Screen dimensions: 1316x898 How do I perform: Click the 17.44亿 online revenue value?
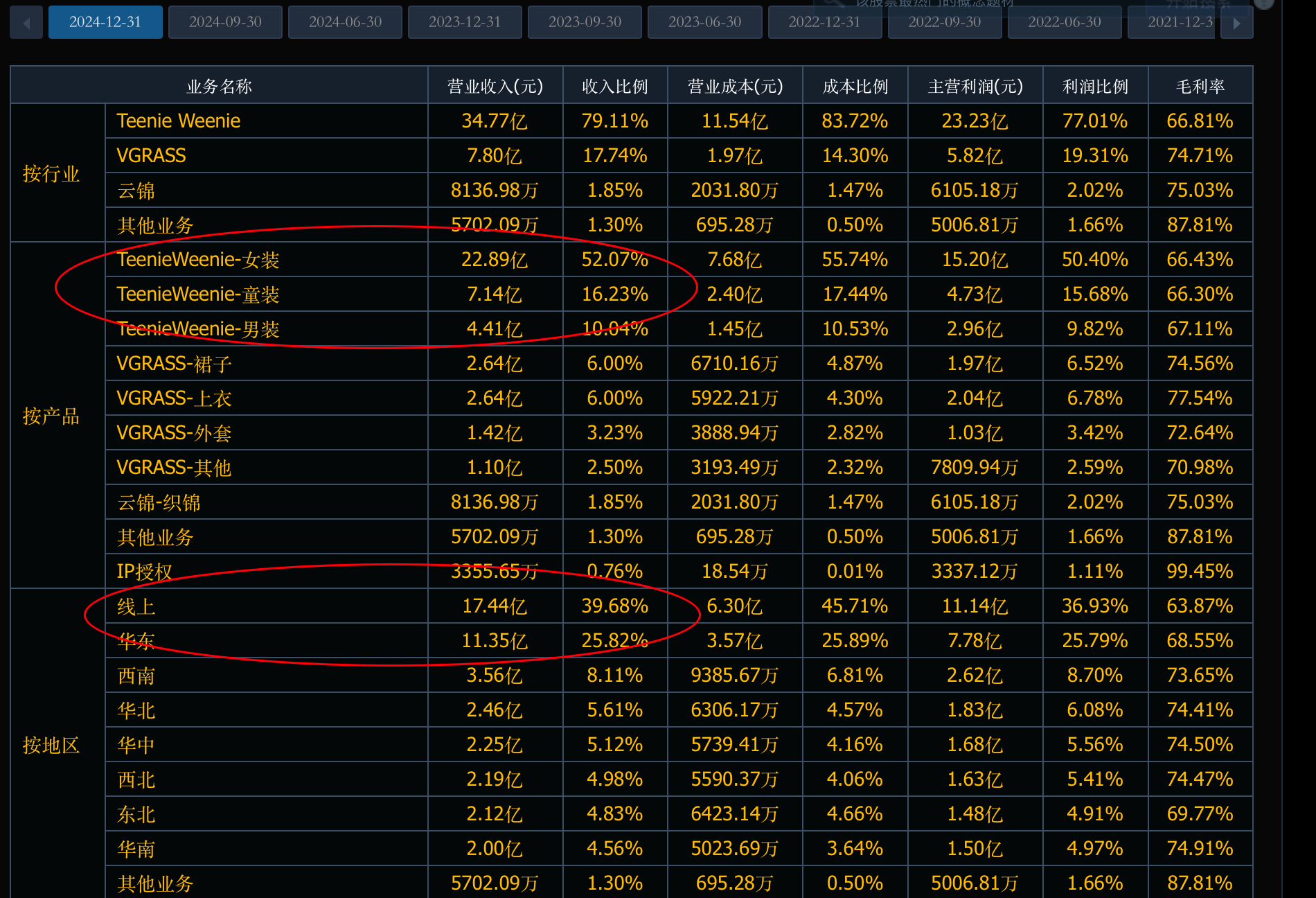[x=495, y=606]
